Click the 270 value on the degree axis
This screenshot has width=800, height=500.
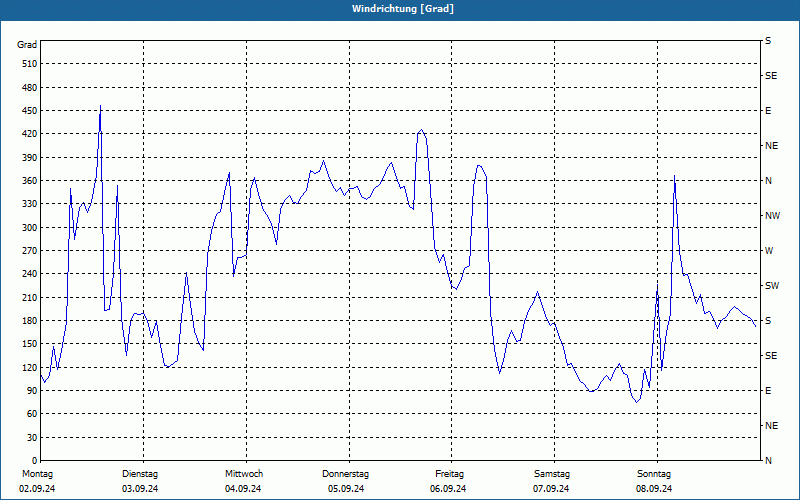point(30,251)
